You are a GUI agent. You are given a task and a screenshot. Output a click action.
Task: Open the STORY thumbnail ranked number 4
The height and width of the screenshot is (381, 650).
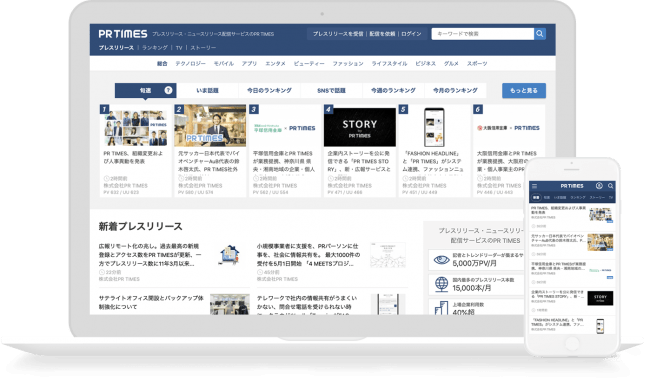[359, 127]
